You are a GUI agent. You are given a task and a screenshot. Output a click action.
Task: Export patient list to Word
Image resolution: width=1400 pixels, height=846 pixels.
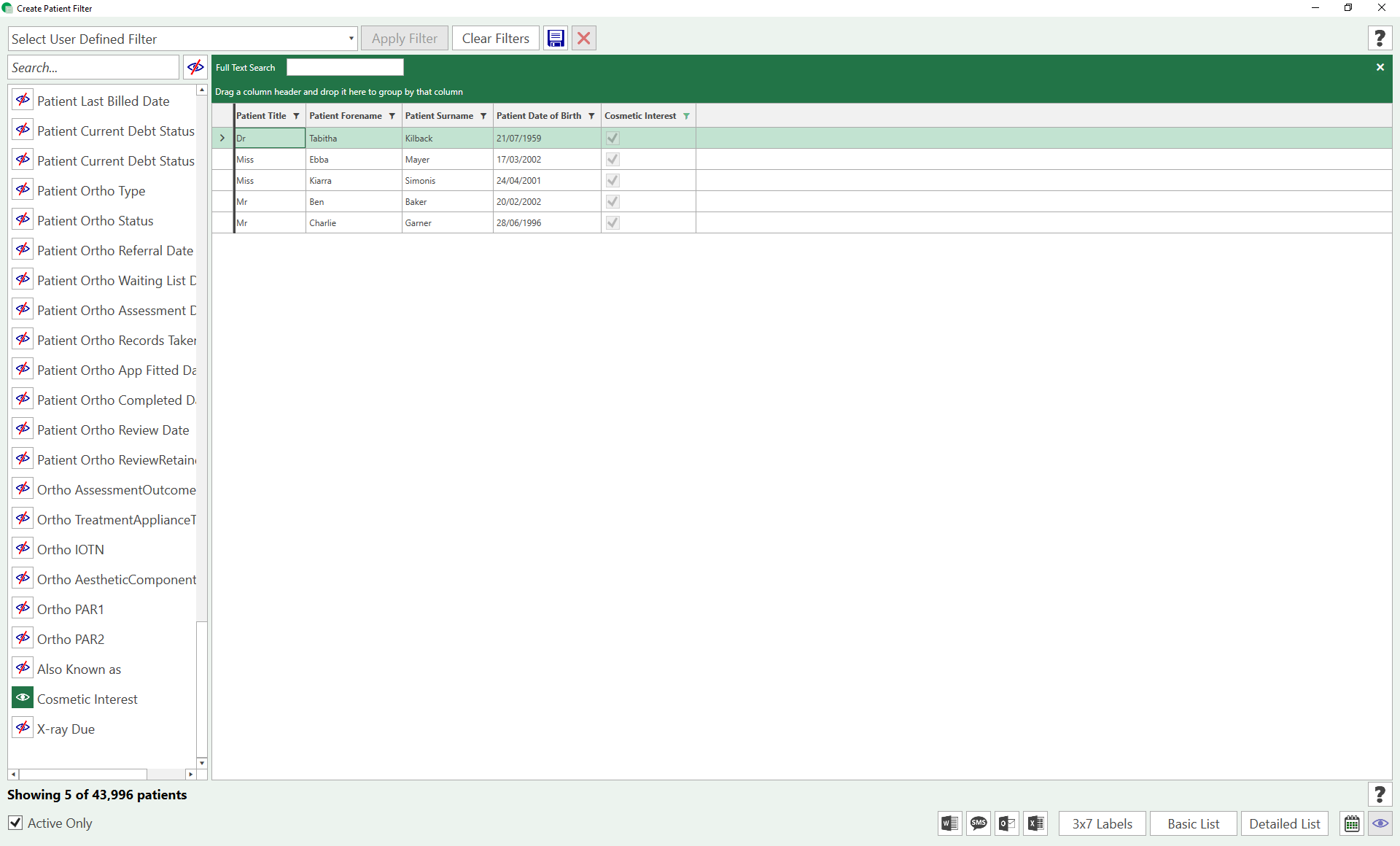tap(949, 823)
